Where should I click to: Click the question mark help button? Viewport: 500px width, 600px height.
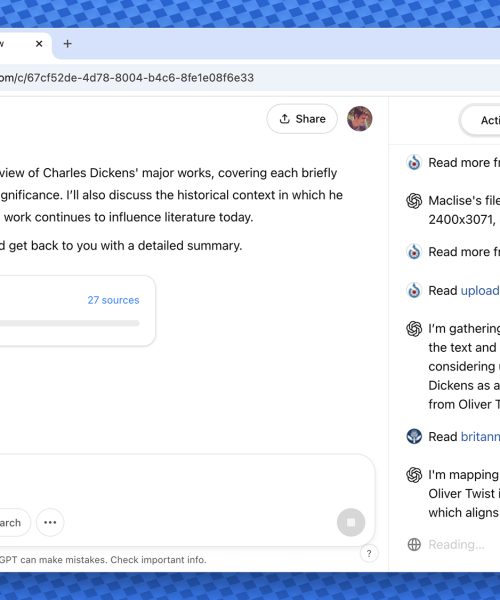coord(369,553)
